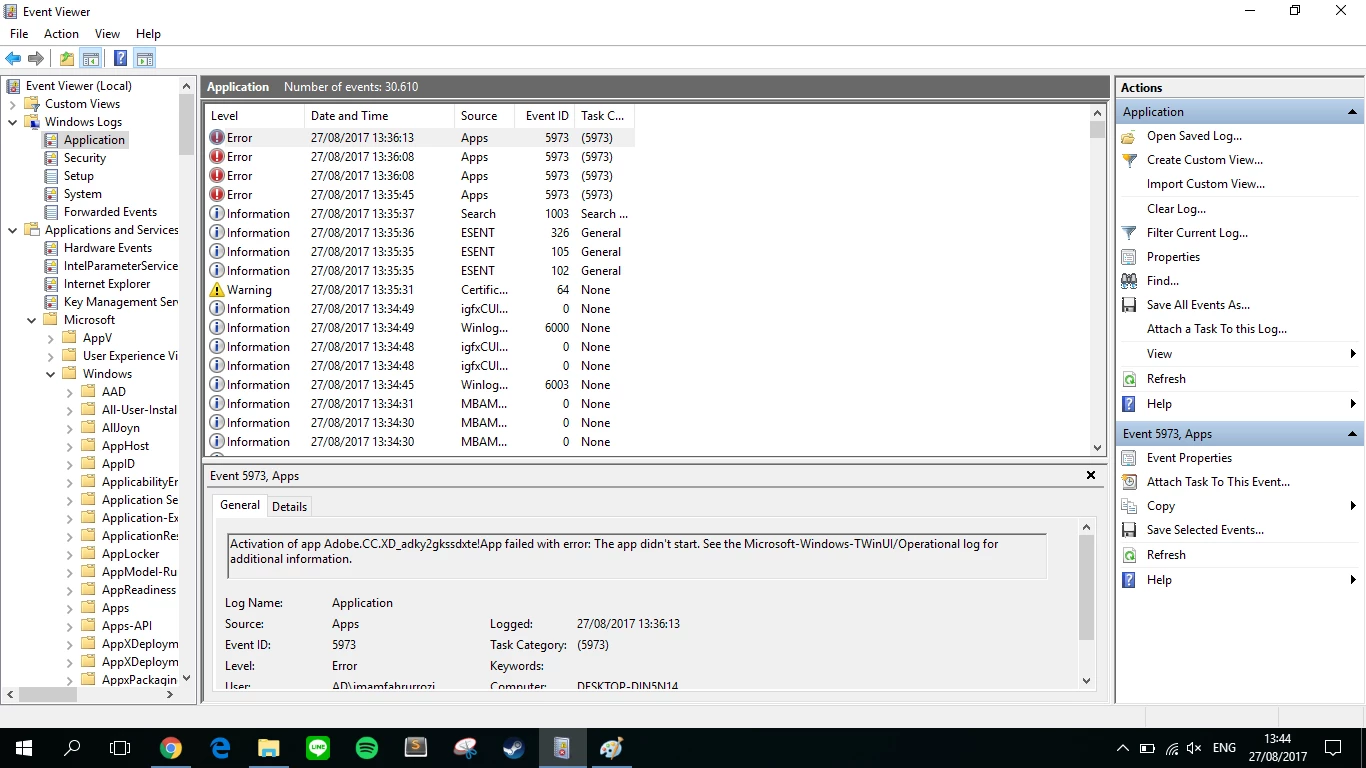Open the View submenu in Actions
The height and width of the screenshot is (768, 1366).
coord(1240,354)
